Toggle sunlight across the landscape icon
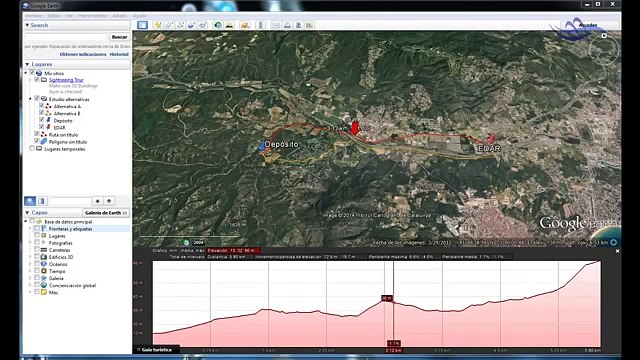The height and width of the screenshot is (360, 640). pos(229,25)
